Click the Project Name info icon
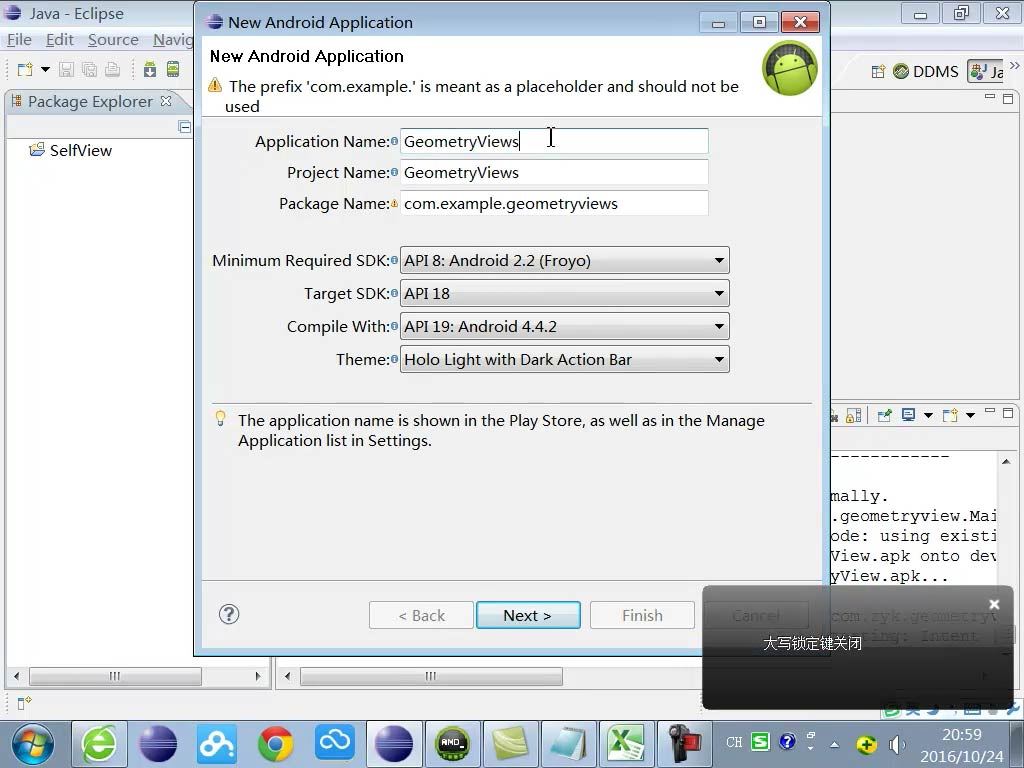Viewport: 1024px width, 768px height. [x=394, y=172]
